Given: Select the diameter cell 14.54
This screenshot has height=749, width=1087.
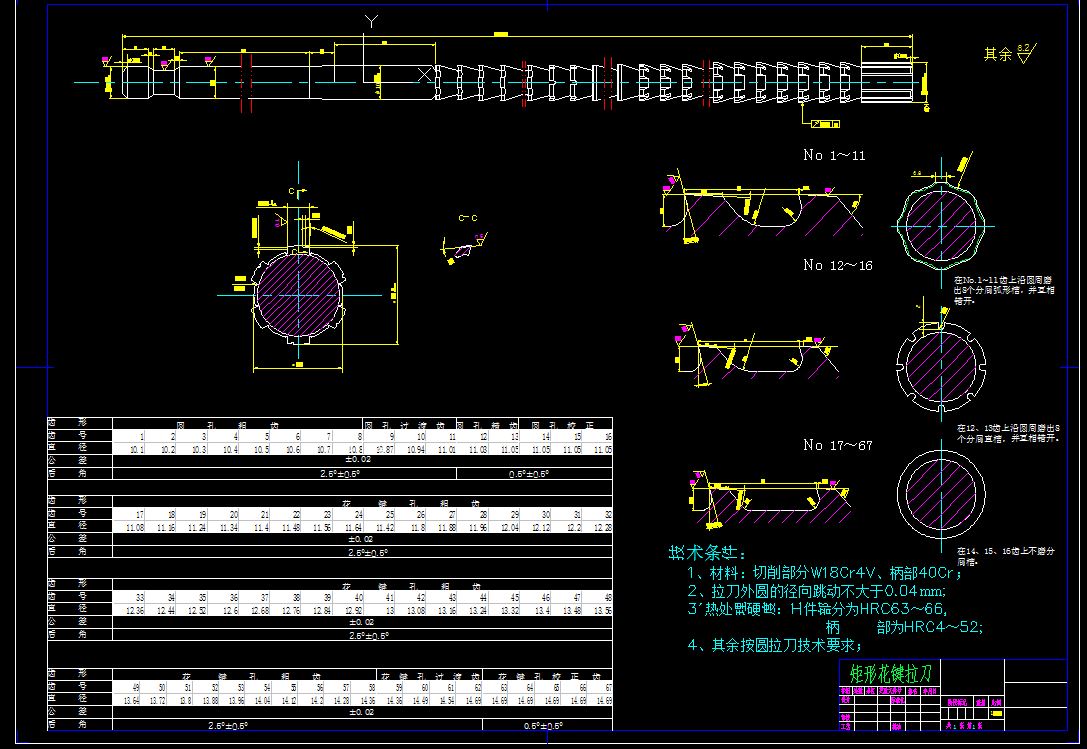Looking at the screenshot, I should tap(446, 701).
